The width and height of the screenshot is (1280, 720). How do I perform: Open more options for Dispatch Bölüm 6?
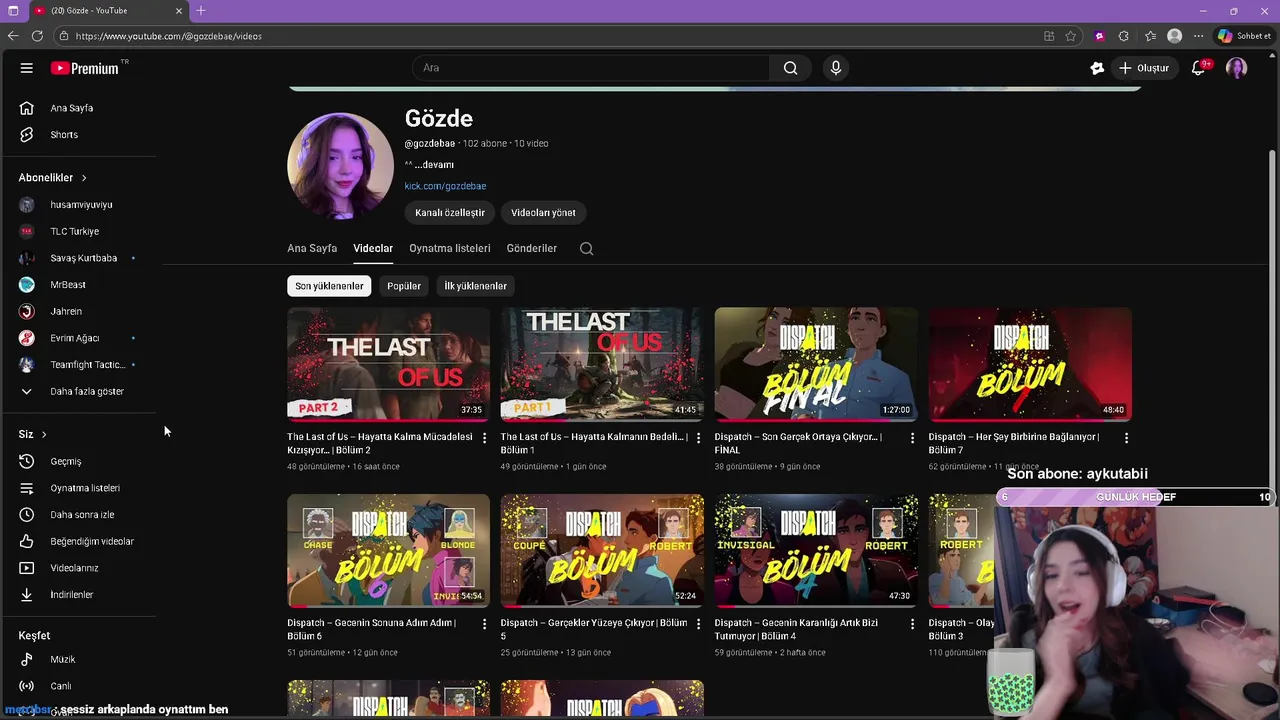coord(484,624)
